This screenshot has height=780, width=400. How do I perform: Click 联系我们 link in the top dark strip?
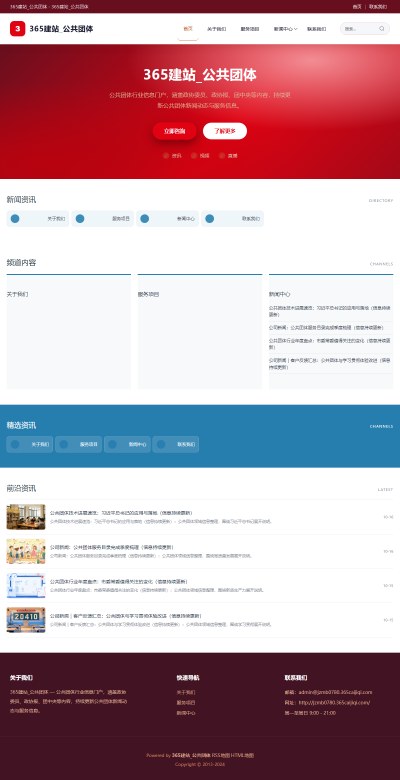(x=378, y=6)
